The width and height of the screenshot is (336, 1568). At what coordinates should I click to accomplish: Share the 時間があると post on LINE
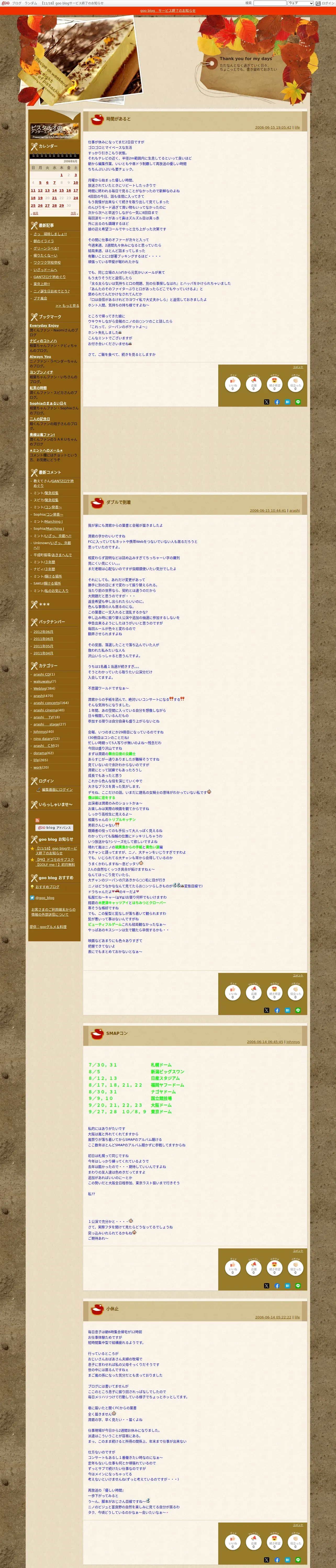point(298,402)
